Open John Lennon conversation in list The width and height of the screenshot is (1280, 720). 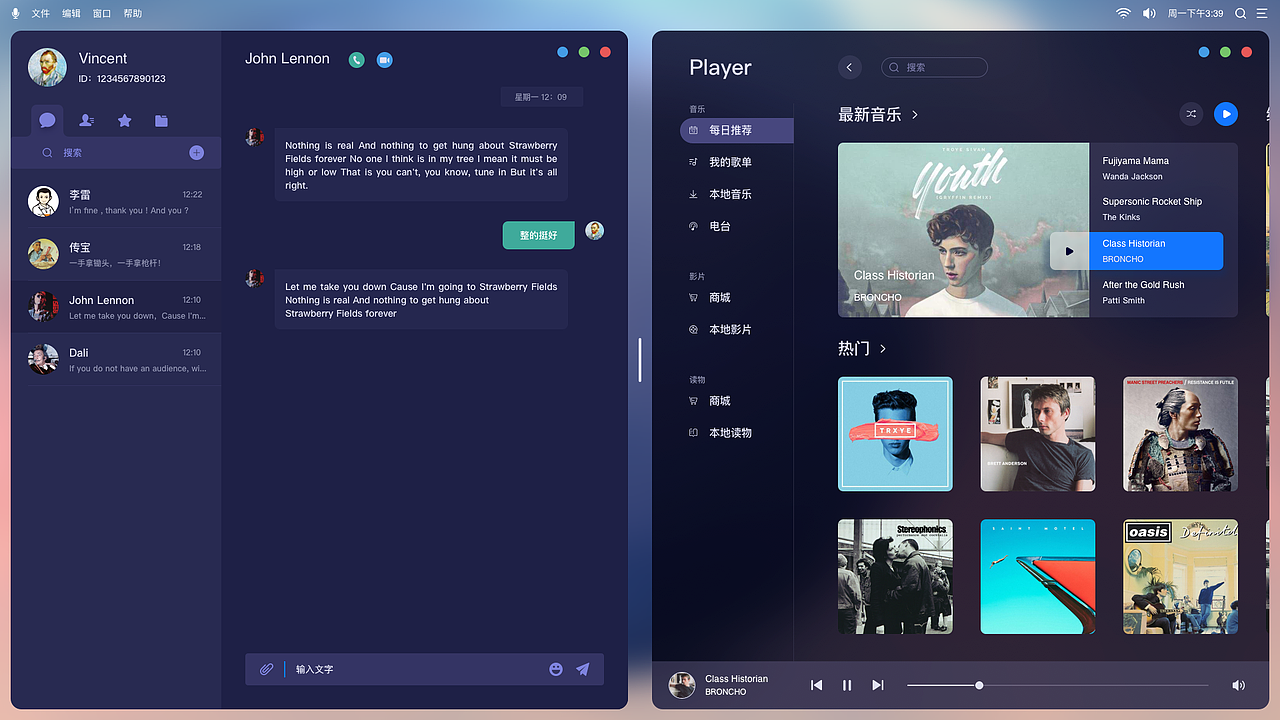click(x=116, y=307)
